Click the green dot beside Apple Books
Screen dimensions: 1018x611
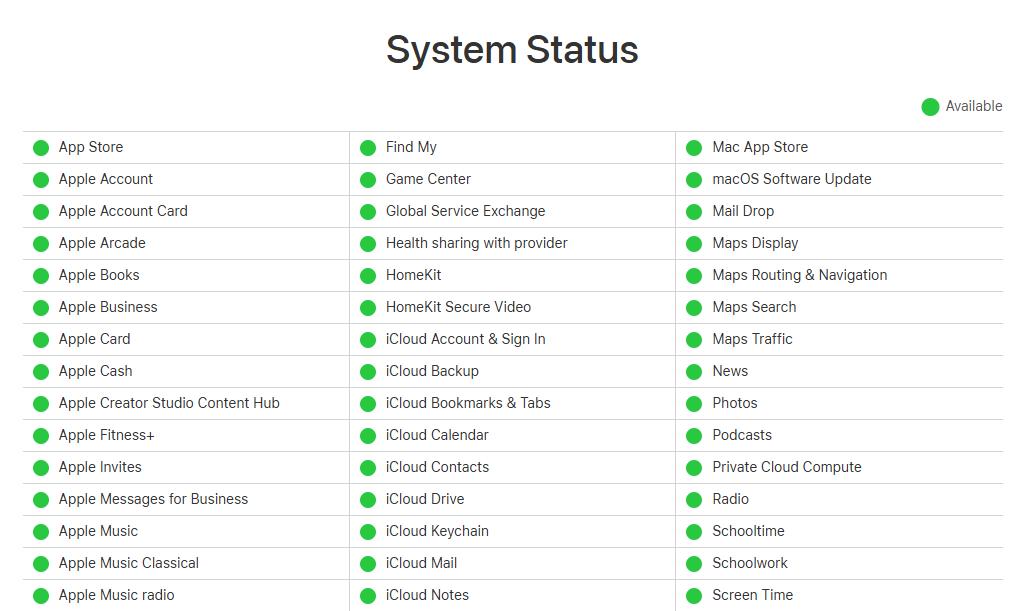pos(41,276)
